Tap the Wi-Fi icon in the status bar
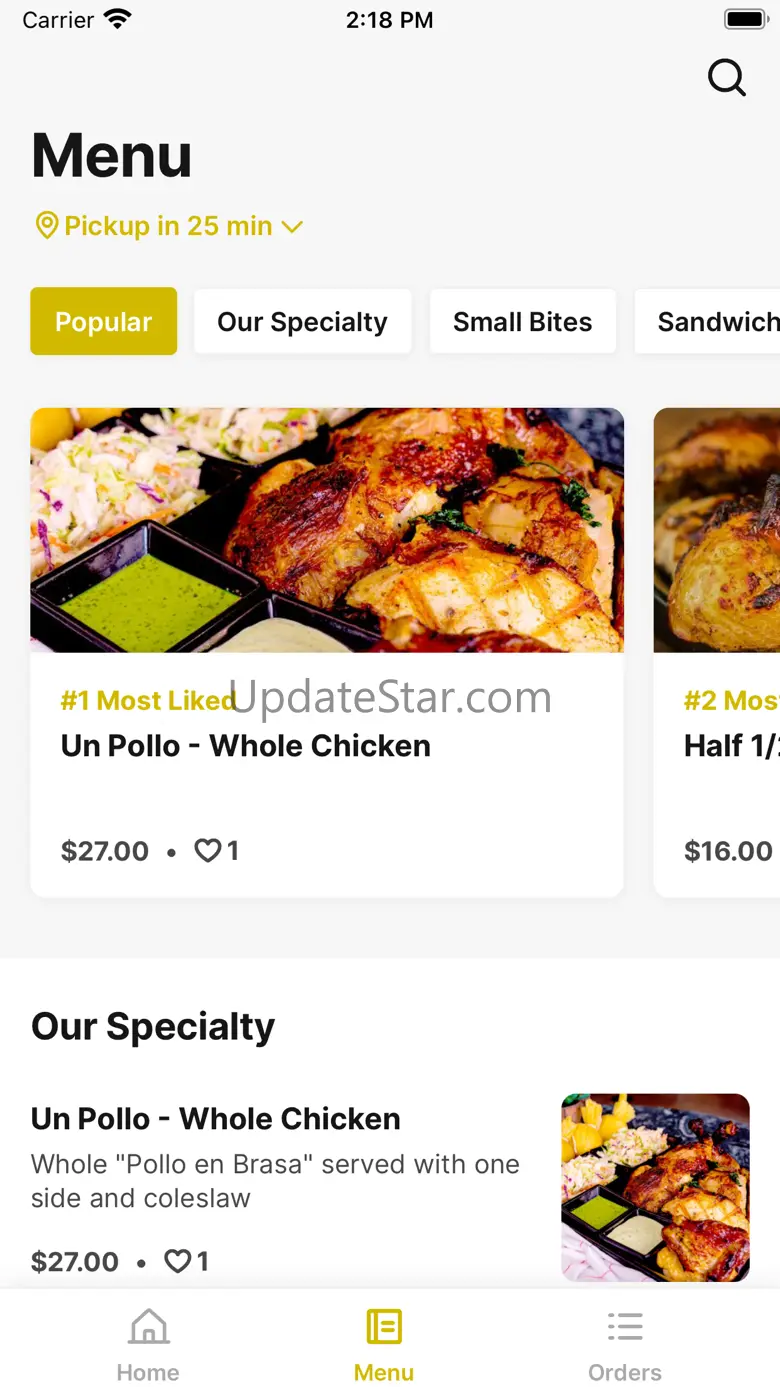The height and width of the screenshot is (1387, 780). point(118,19)
